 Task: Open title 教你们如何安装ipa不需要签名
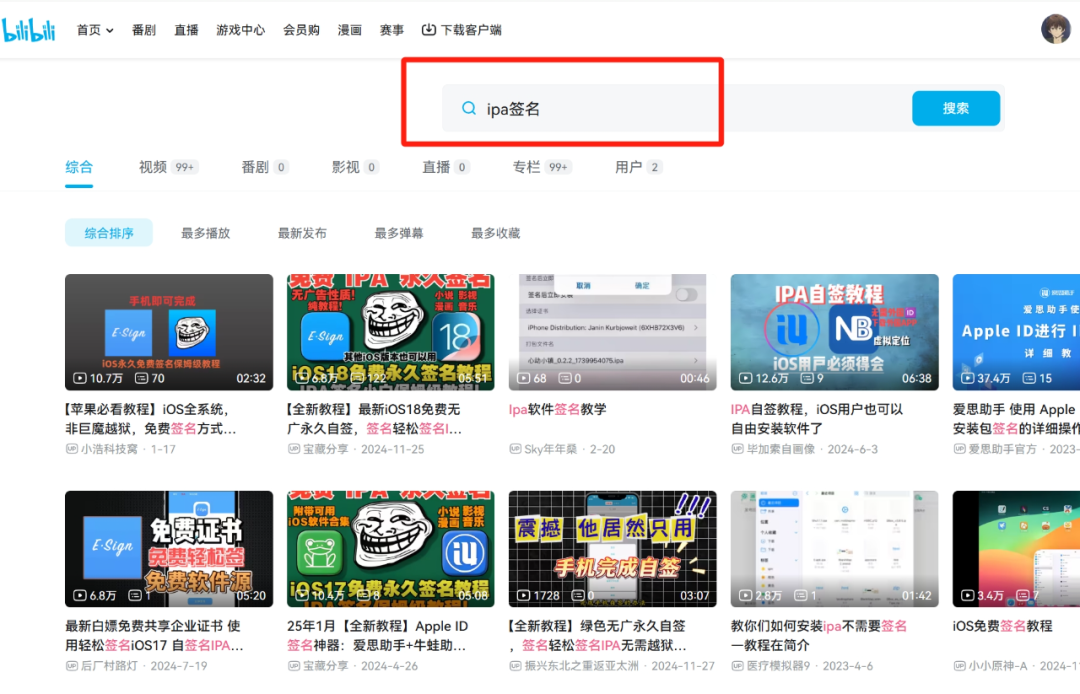tap(819, 635)
